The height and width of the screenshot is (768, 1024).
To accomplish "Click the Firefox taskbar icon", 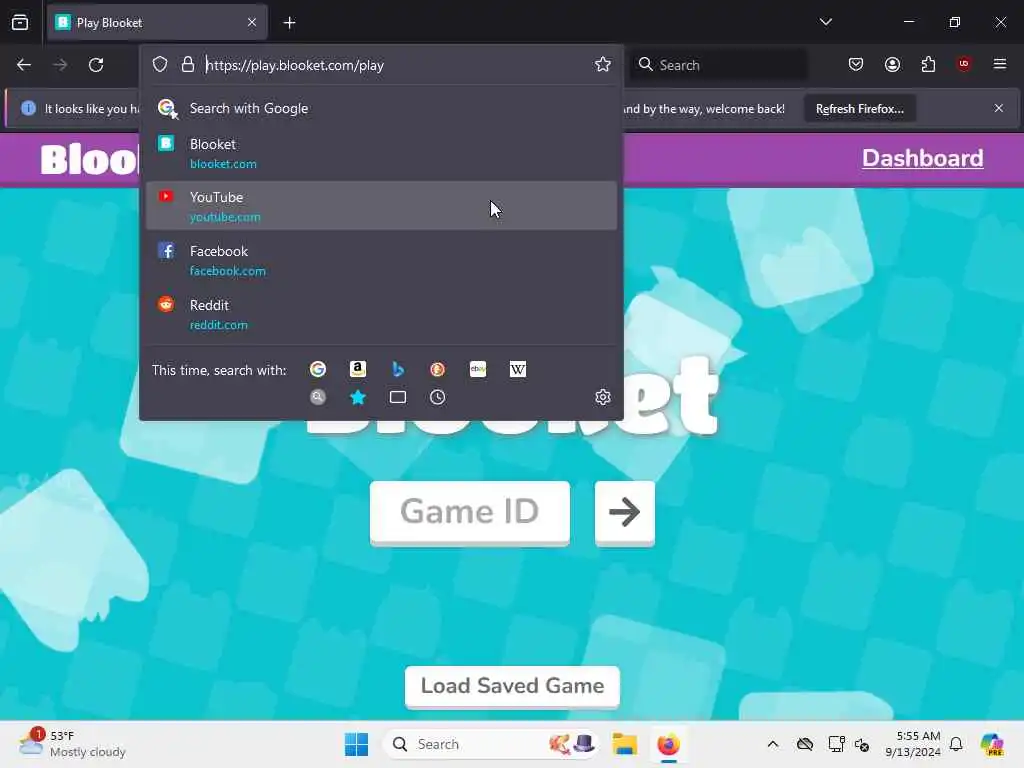I will [668, 744].
